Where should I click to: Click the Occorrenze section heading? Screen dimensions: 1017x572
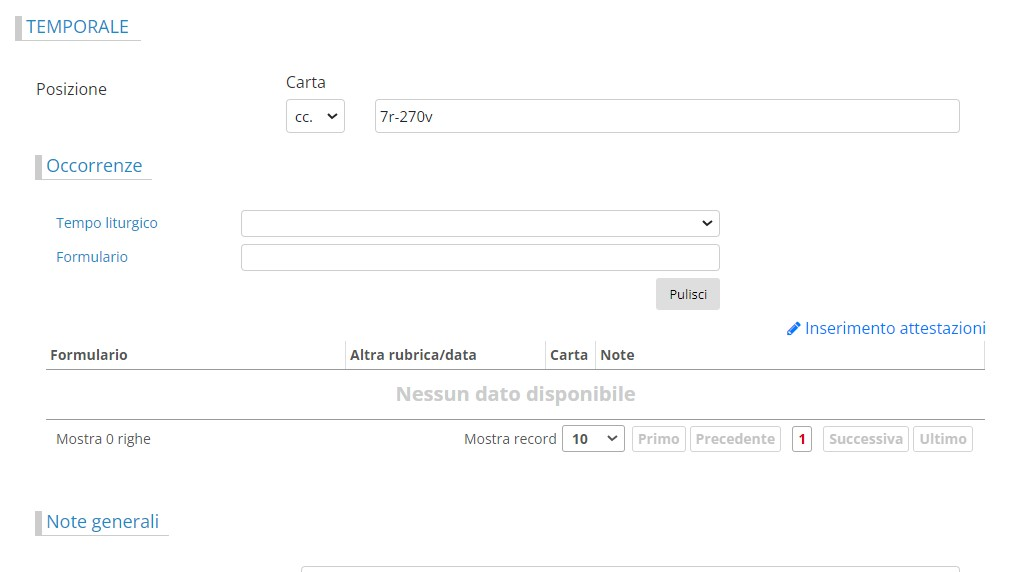point(94,166)
